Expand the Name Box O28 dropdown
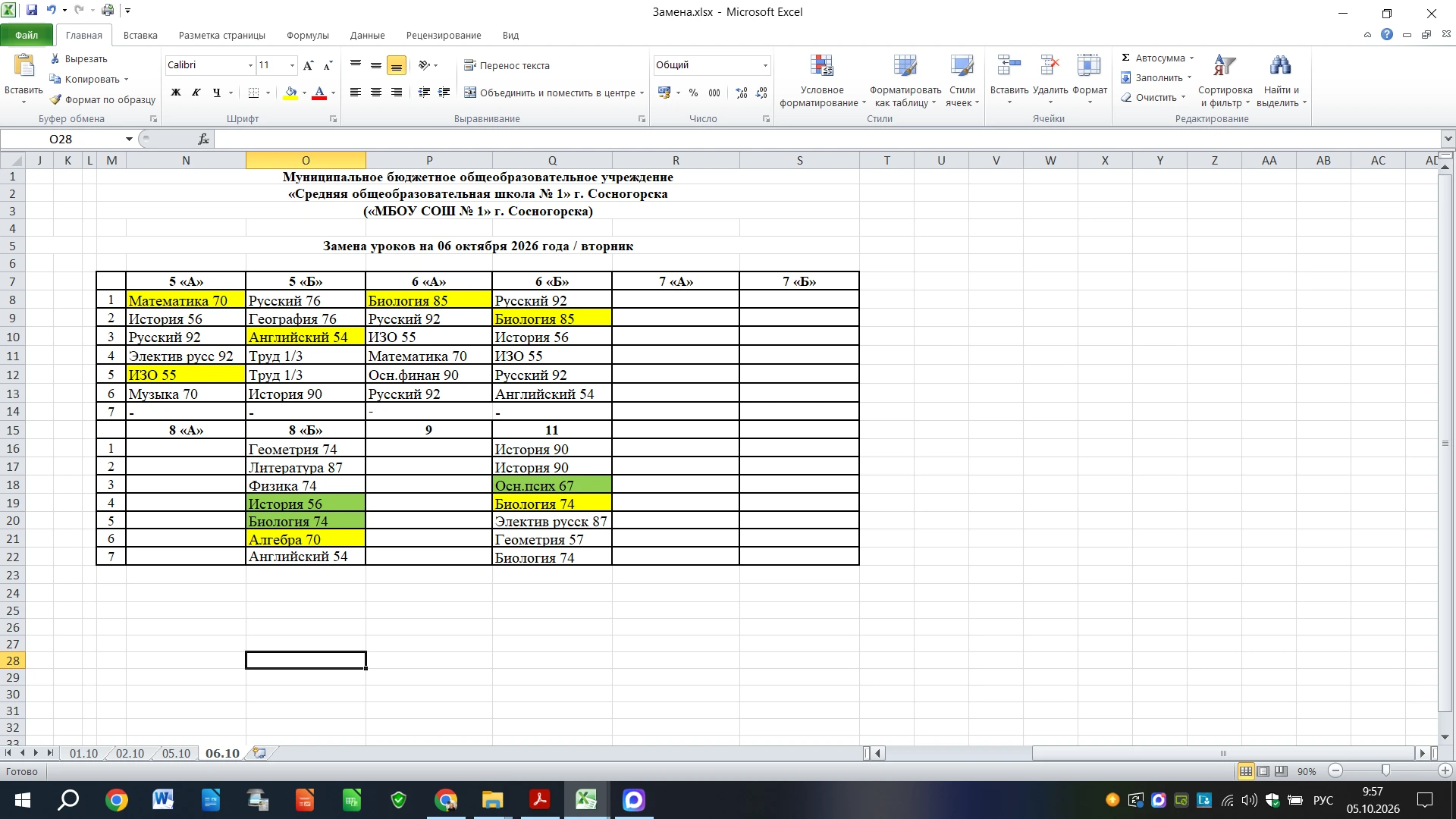 129,139
